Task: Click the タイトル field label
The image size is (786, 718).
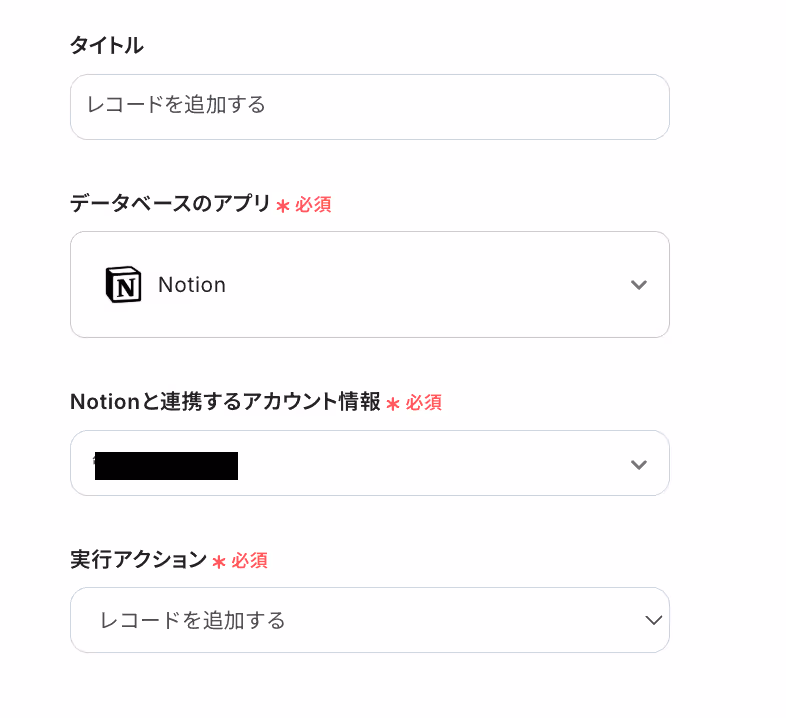Action: pos(107,46)
